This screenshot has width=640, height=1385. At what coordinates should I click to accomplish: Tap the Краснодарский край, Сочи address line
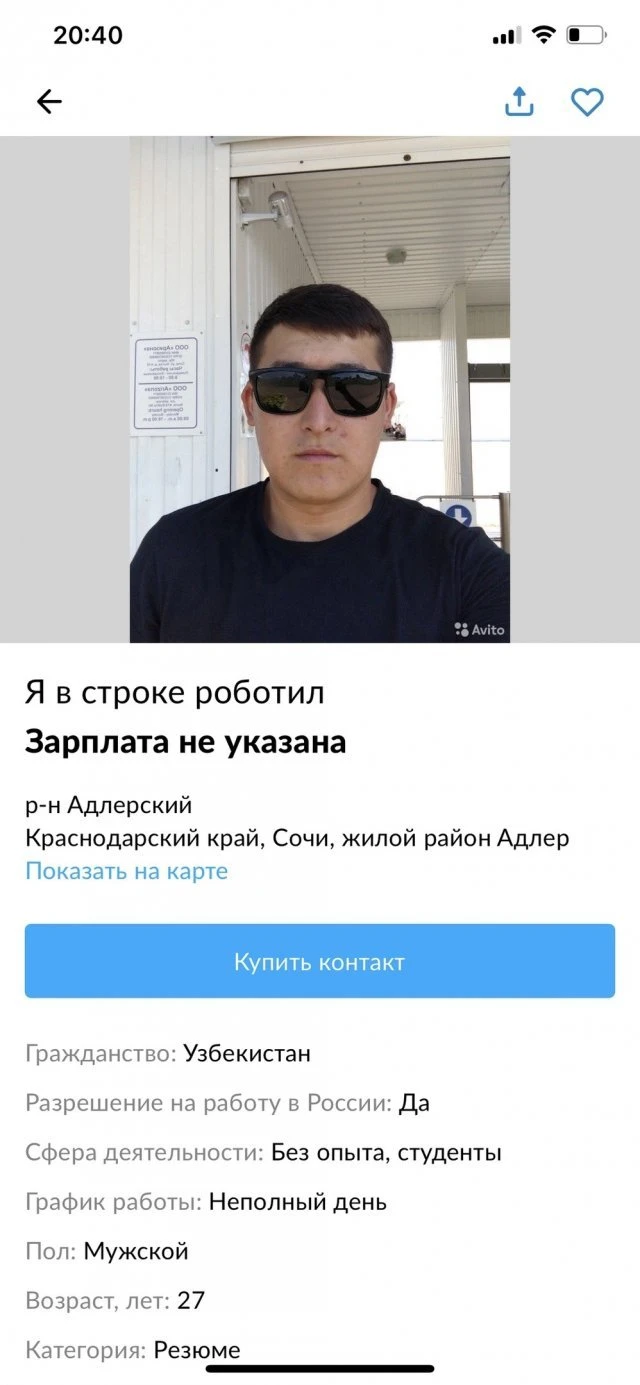pos(297,838)
